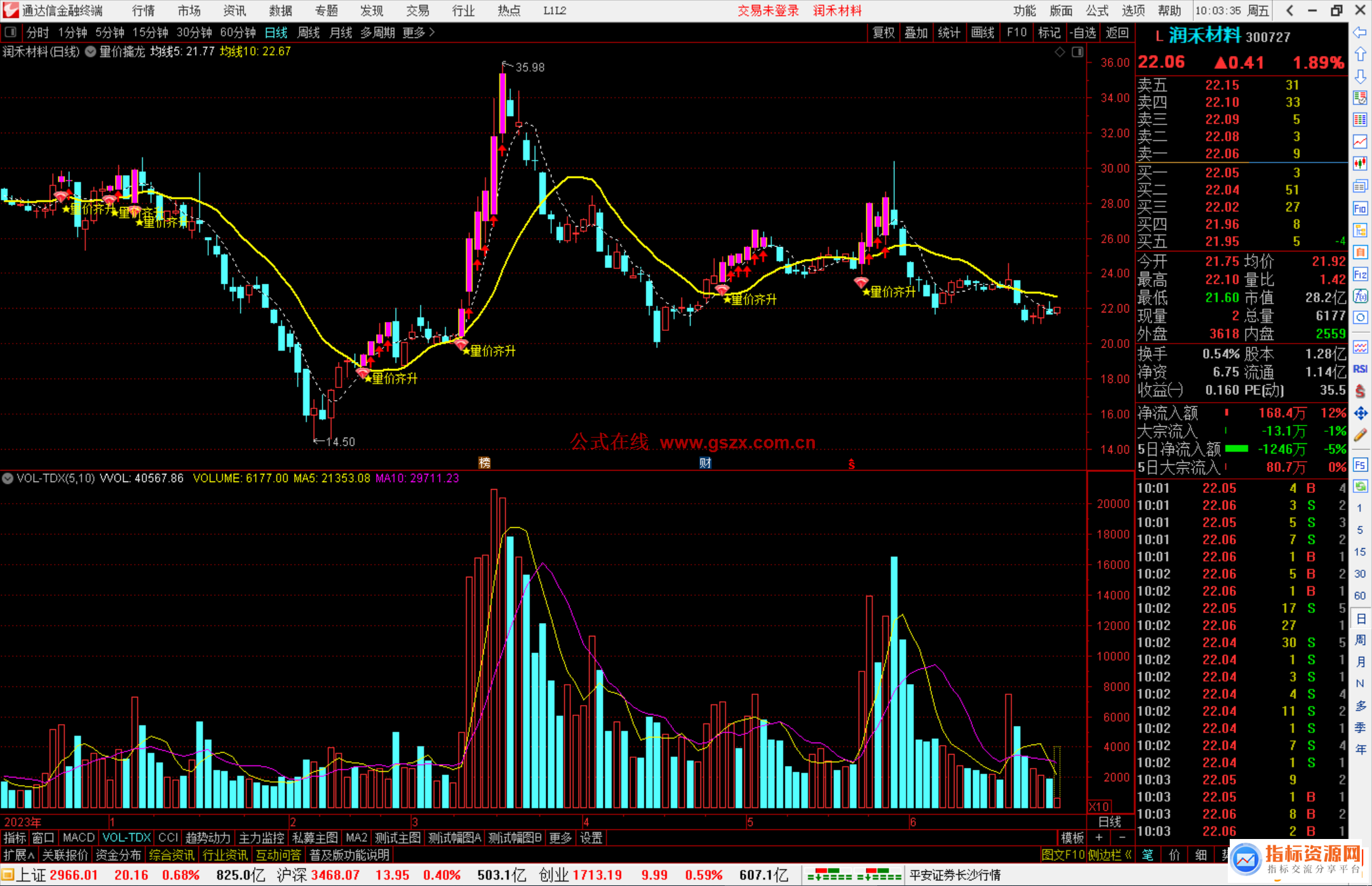This screenshot has width=1372, height=886.
Task: Open the 模板 template selector
Action: pyautogui.click(x=1073, y=838)
